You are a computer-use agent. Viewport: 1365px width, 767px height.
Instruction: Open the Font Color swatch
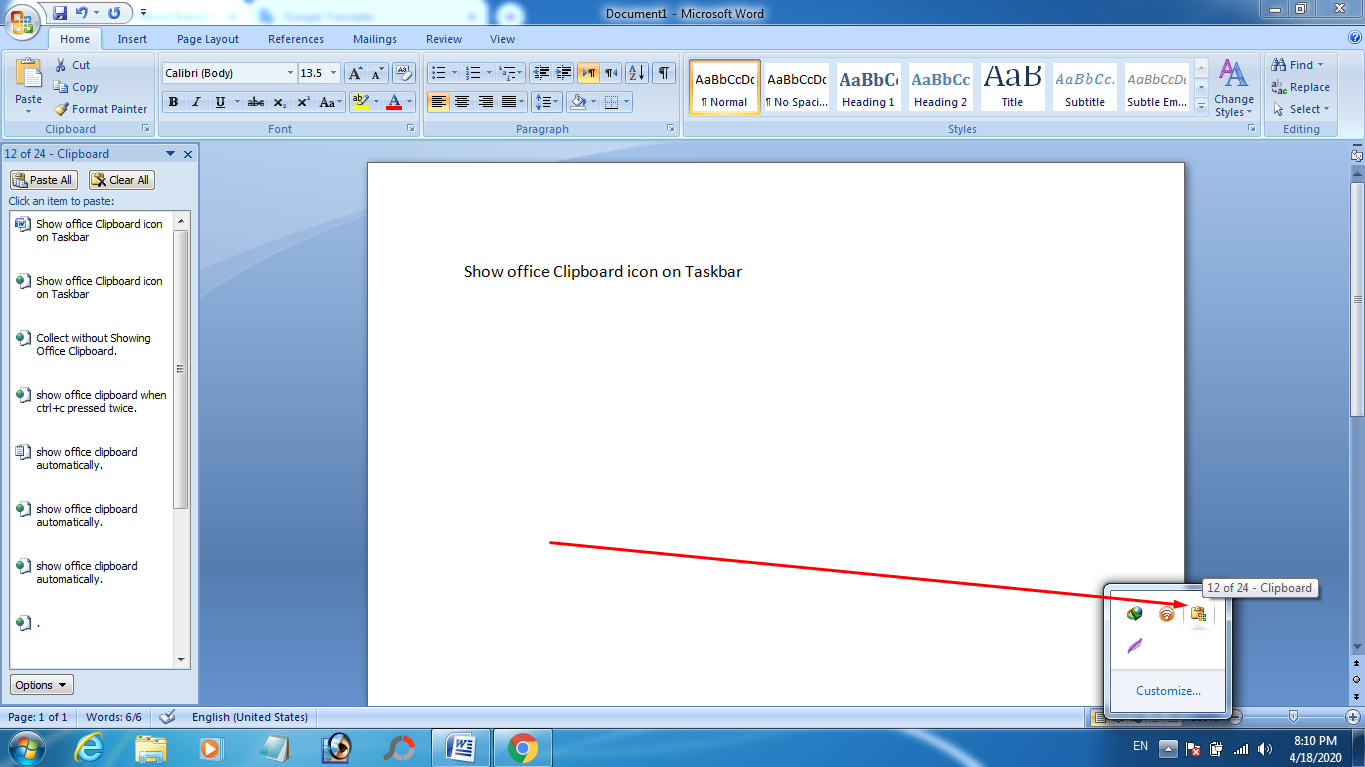(x=396, y=101)
